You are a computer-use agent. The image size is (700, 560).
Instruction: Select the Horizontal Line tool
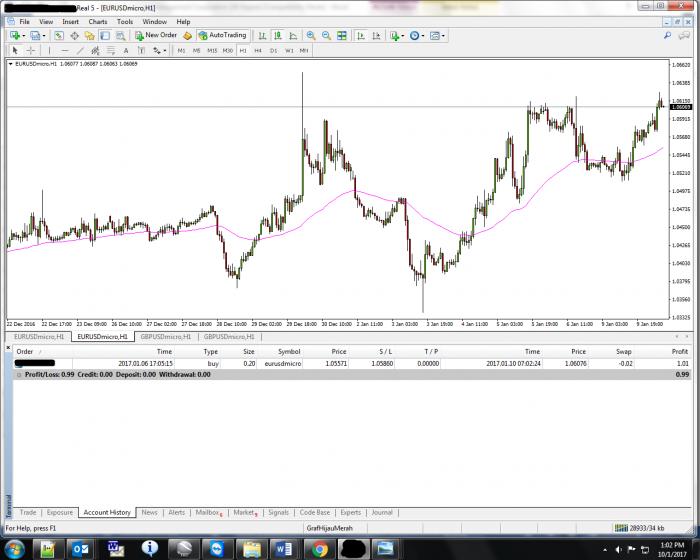(65, 50)
